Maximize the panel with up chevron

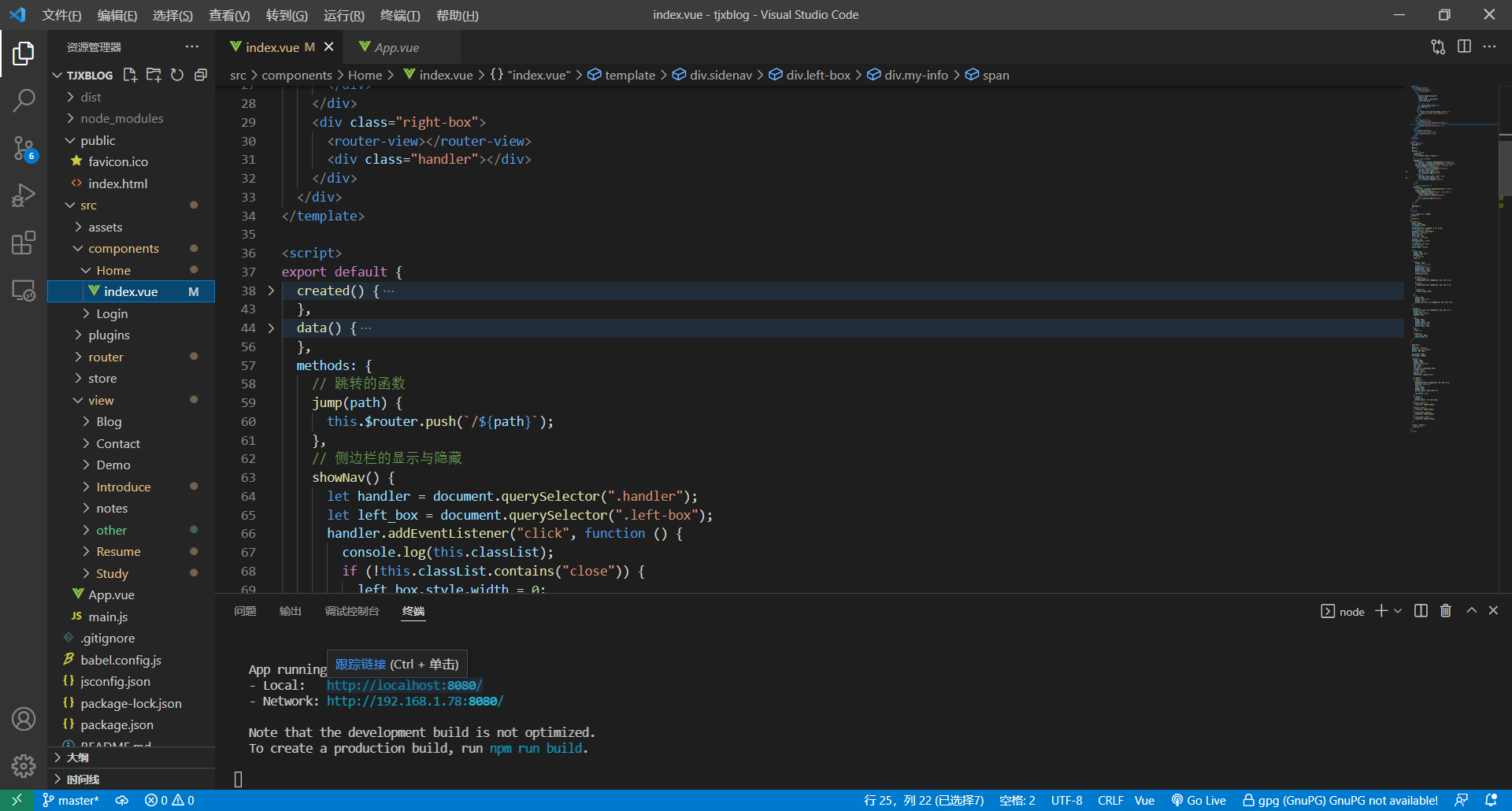[x=1471, y=611]
